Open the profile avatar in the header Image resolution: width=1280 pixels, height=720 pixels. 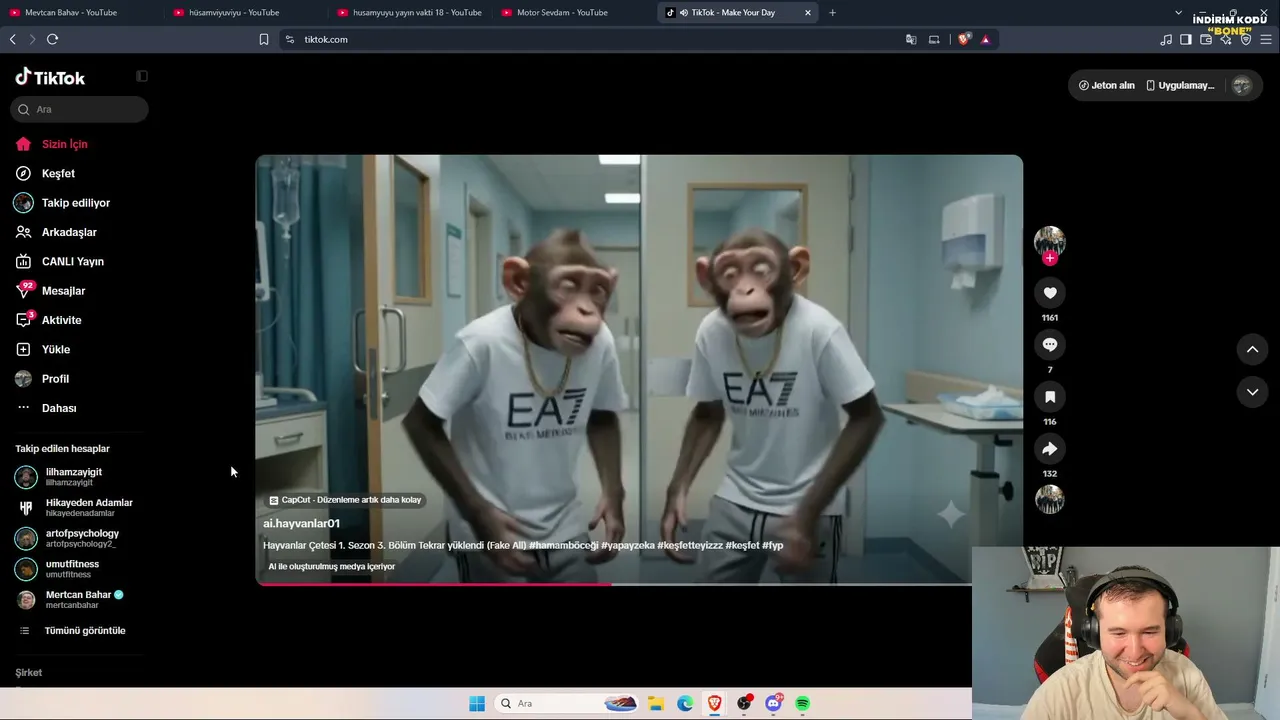[x=1242, y=85]
